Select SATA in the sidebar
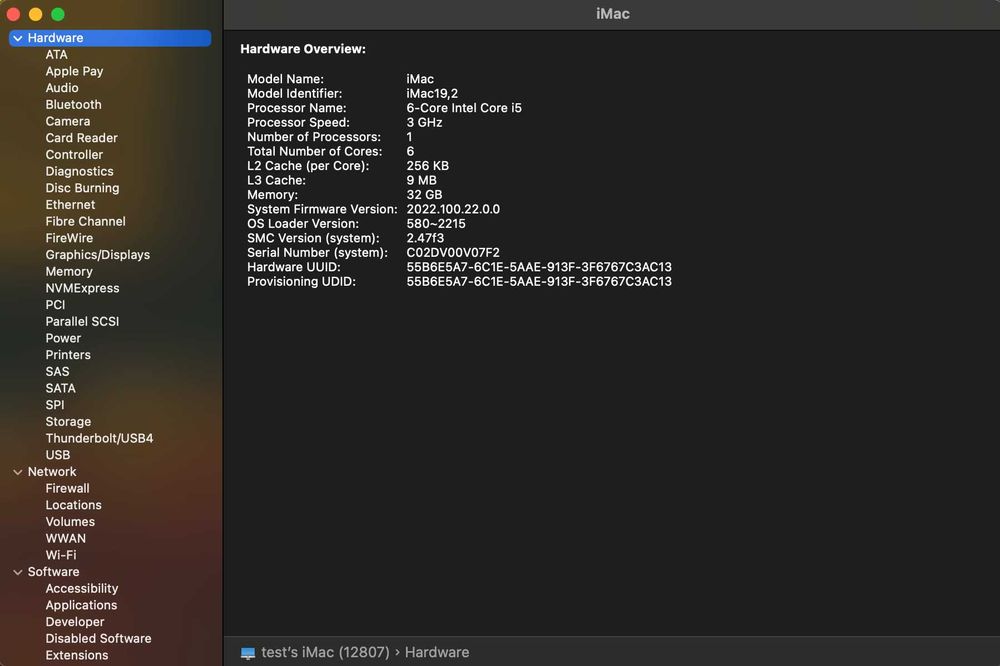 point(61,388)
